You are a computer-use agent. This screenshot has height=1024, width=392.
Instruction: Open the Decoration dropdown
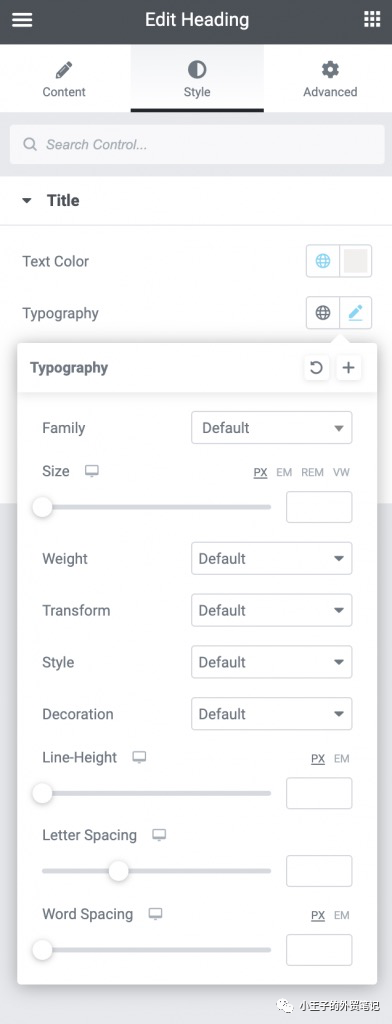[x=272, y=714]
